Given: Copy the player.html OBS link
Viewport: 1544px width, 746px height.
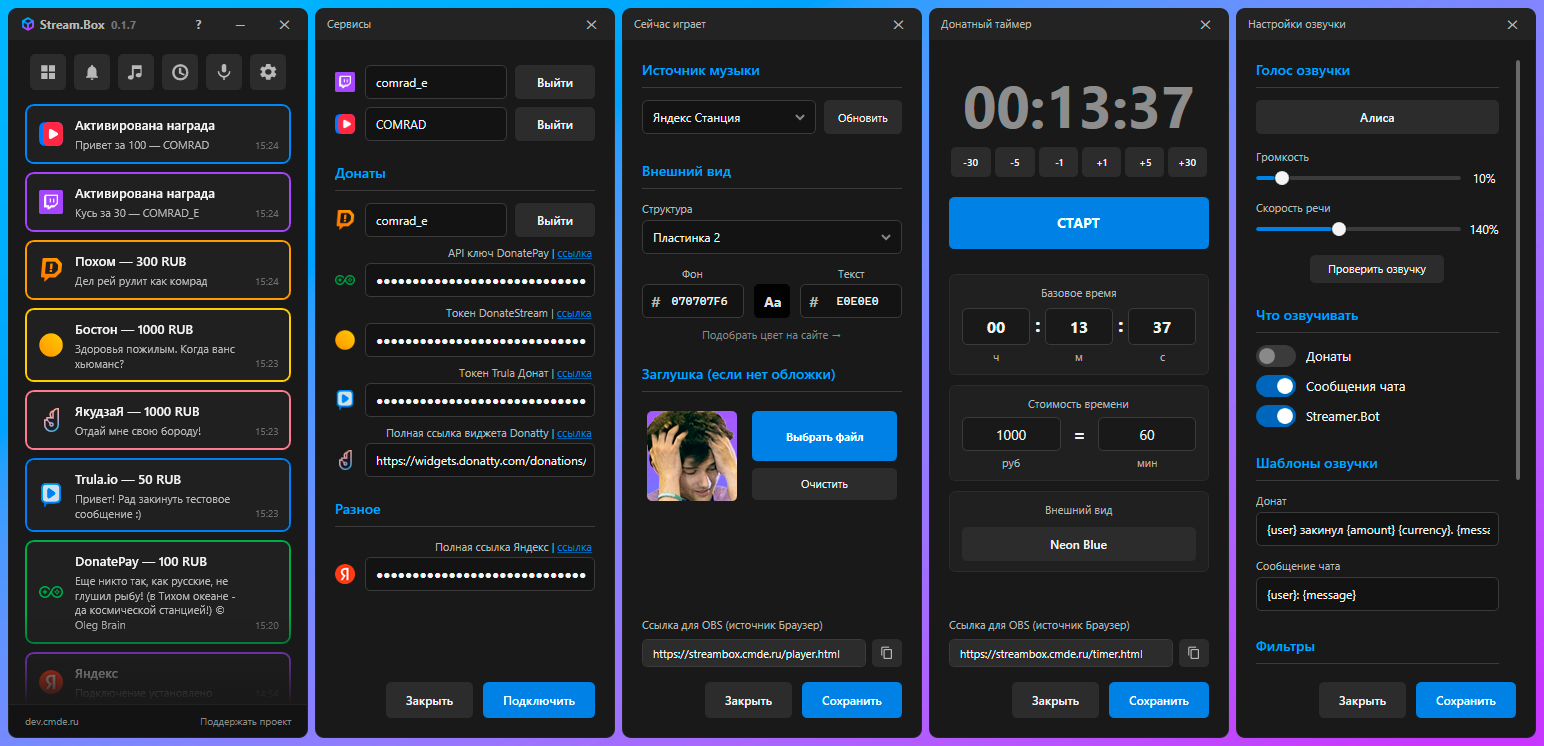Looking at the screenshot, I should pos(887,653).
